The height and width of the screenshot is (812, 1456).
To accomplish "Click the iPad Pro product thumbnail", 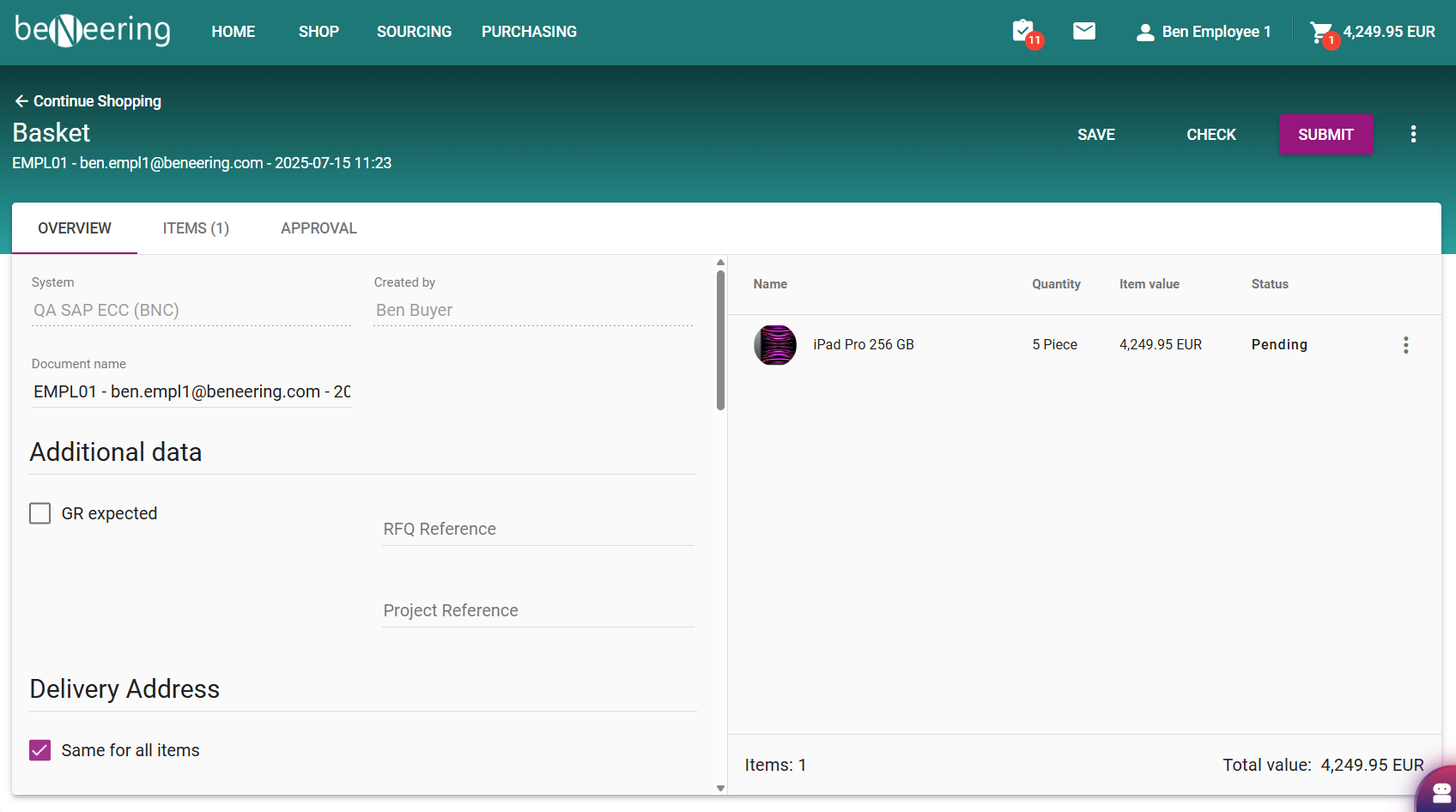I will point(775,345).
